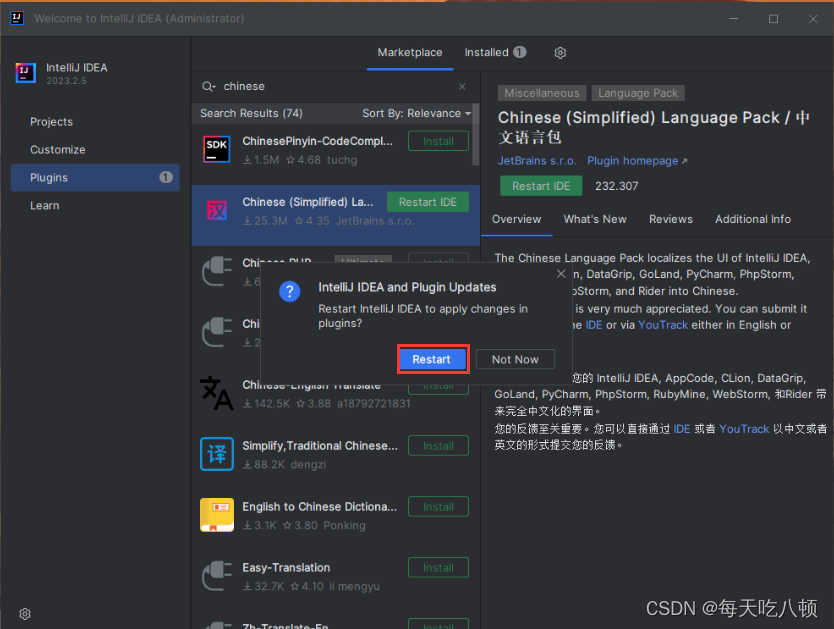This screenshot has width=834, height=629.
Task: Click the version number 232.307
Action: tap(616, 186)
